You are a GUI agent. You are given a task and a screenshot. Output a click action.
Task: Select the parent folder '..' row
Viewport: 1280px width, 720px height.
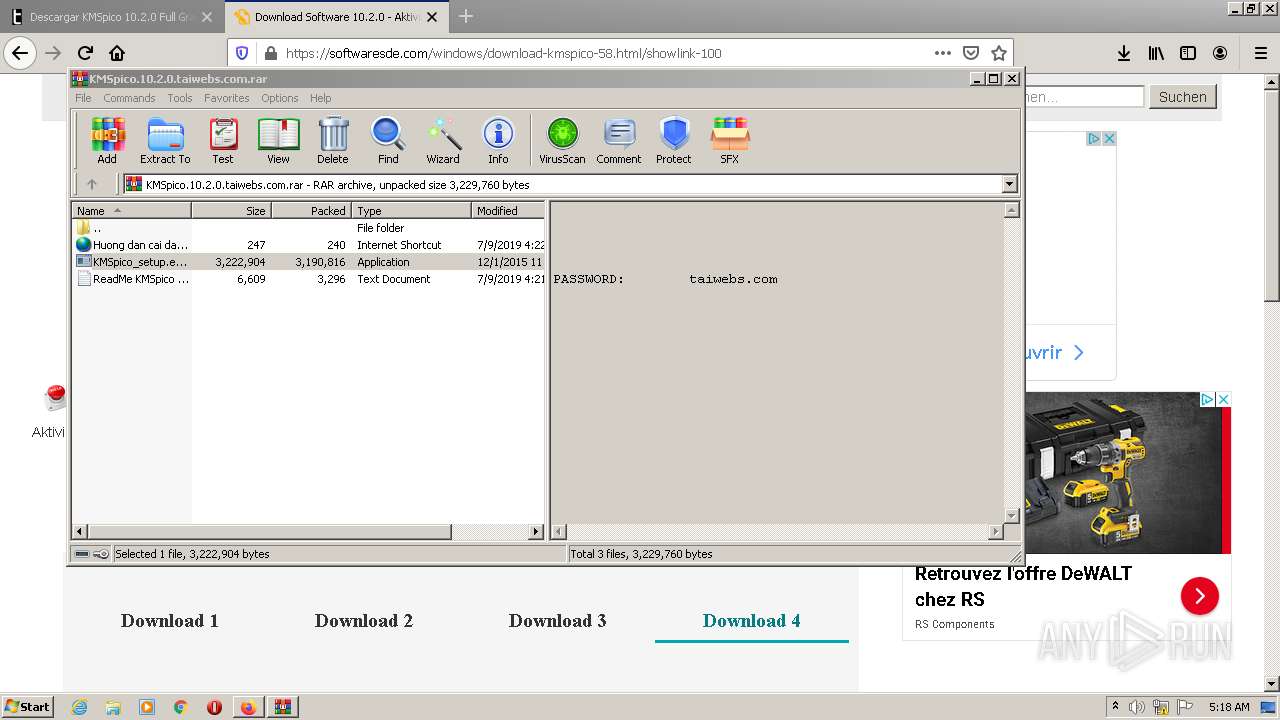coord(308,228)
